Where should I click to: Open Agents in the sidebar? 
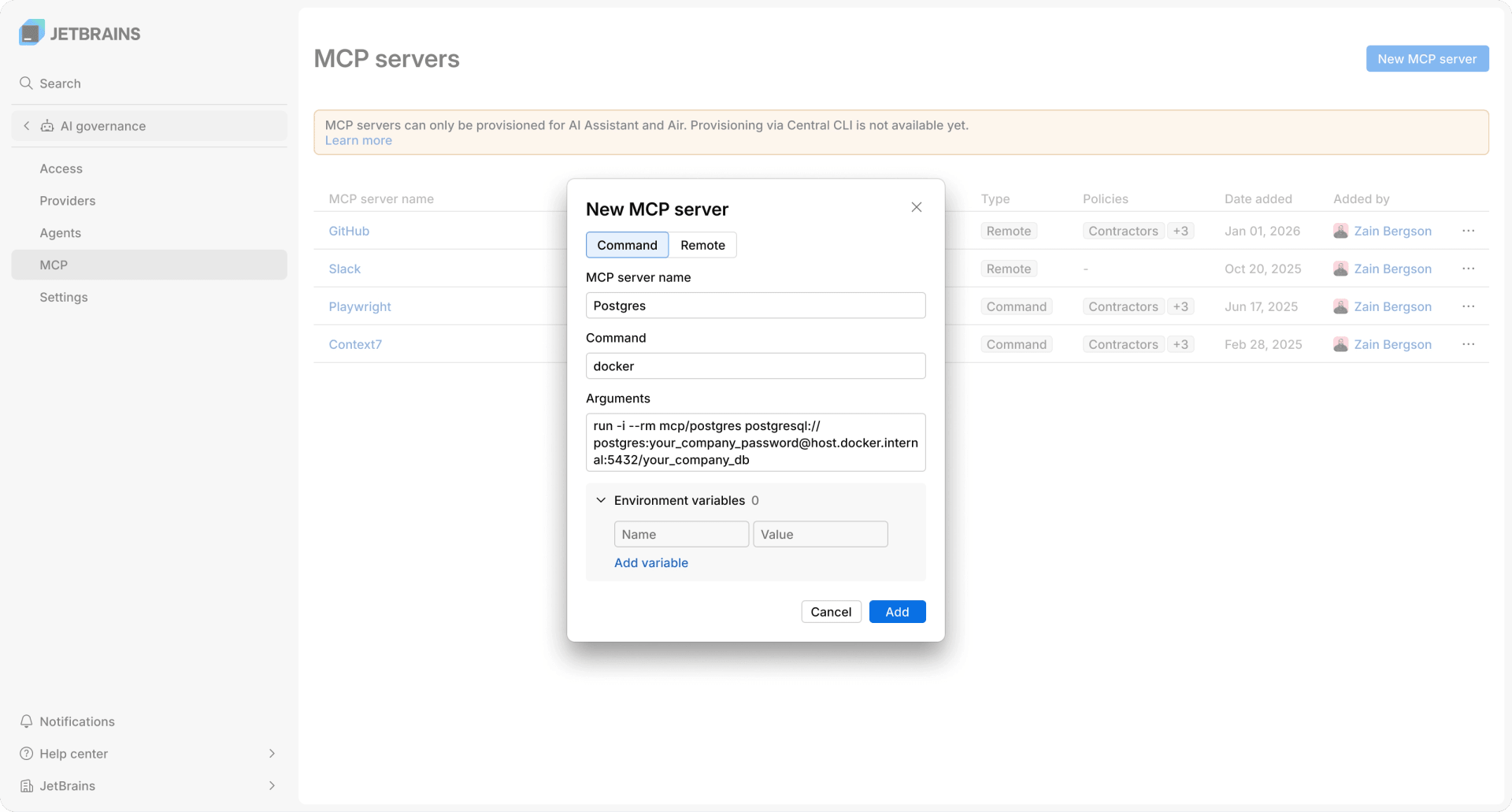click(x=149, y=233)
